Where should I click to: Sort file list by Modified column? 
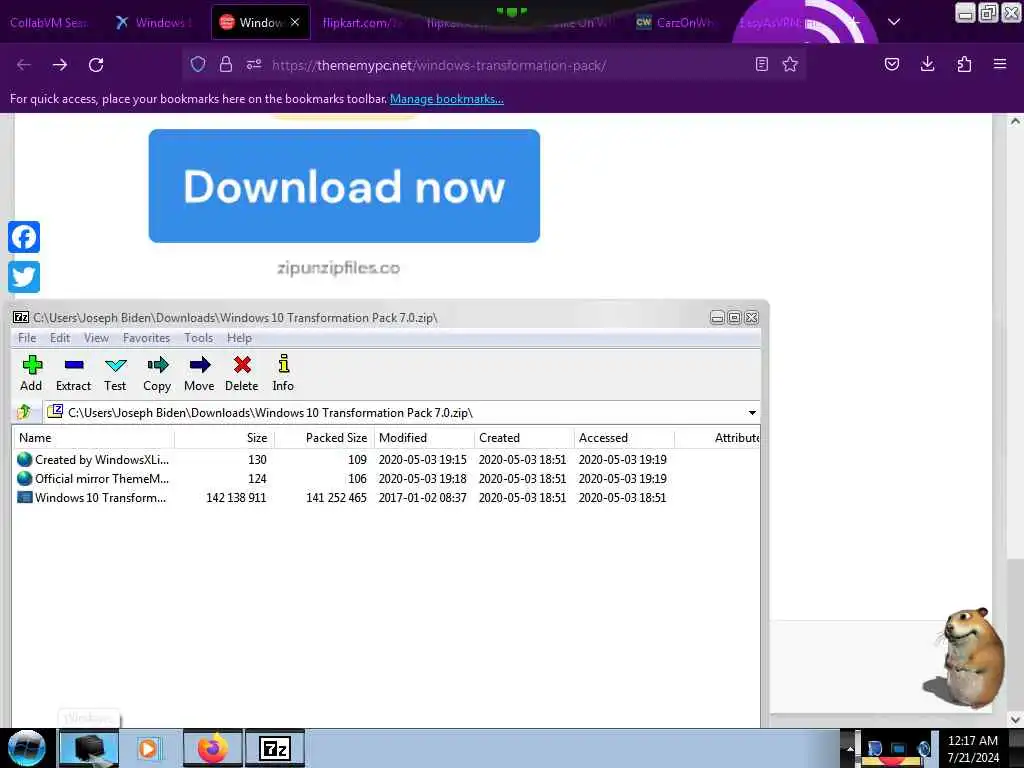[x=424, y=438]
